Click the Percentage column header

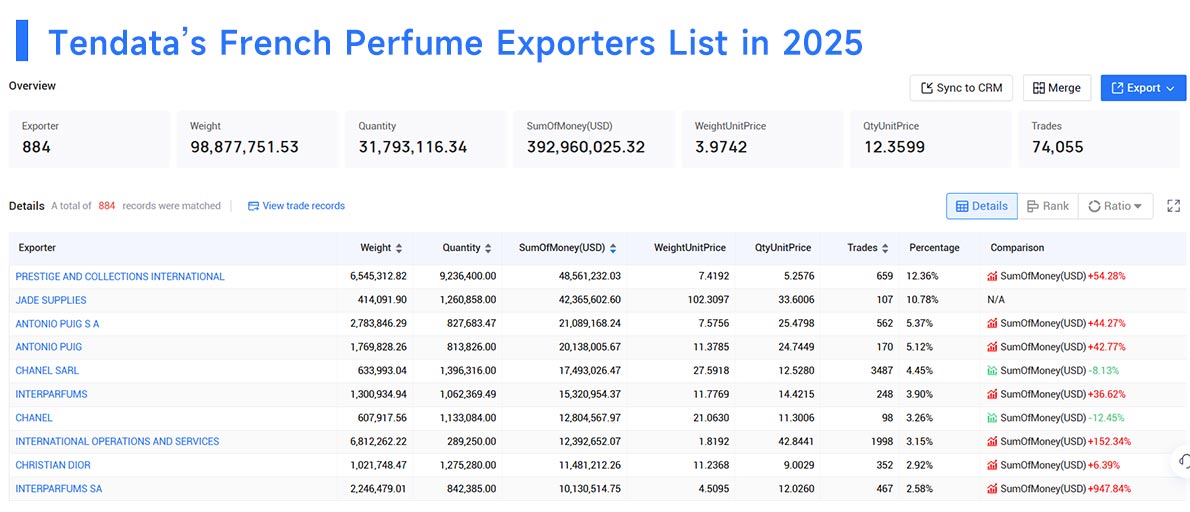click(x=934, y=248)
